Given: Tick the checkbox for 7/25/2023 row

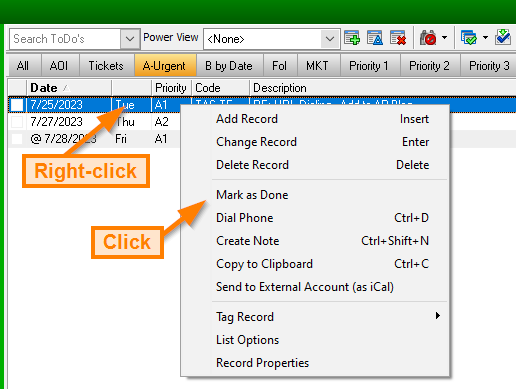Looking at the screenshot, I should [17, 105].
